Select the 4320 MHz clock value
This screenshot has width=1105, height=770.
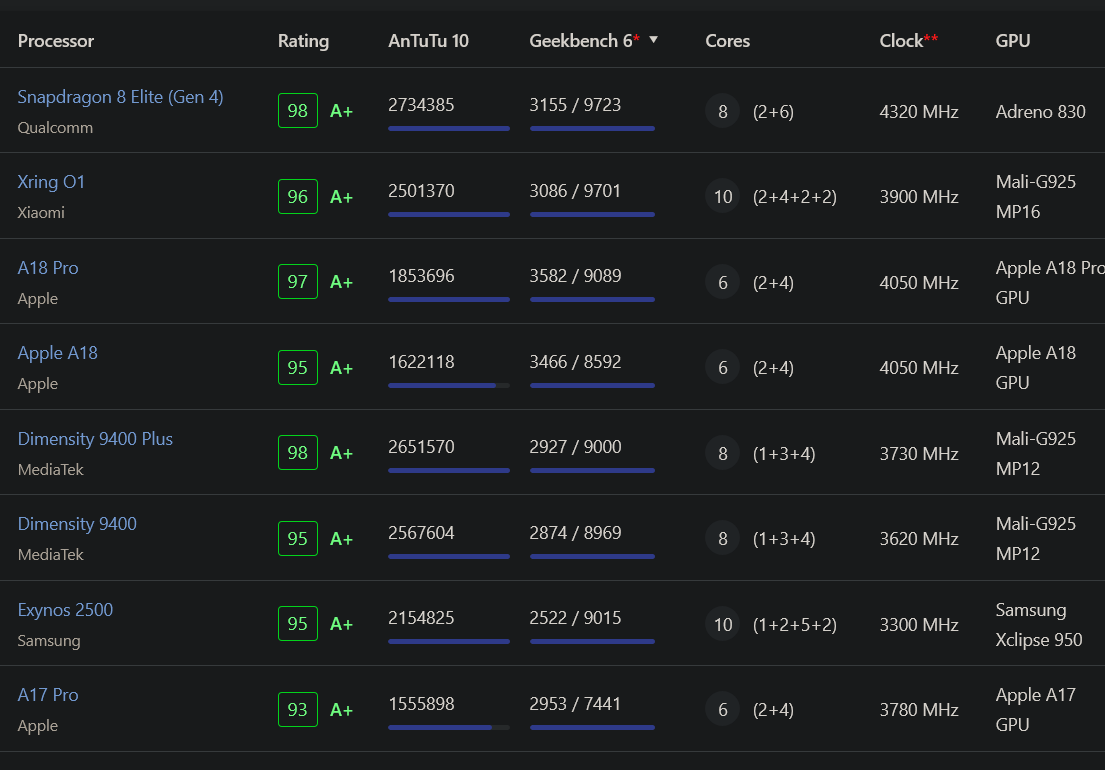(919, 112)
